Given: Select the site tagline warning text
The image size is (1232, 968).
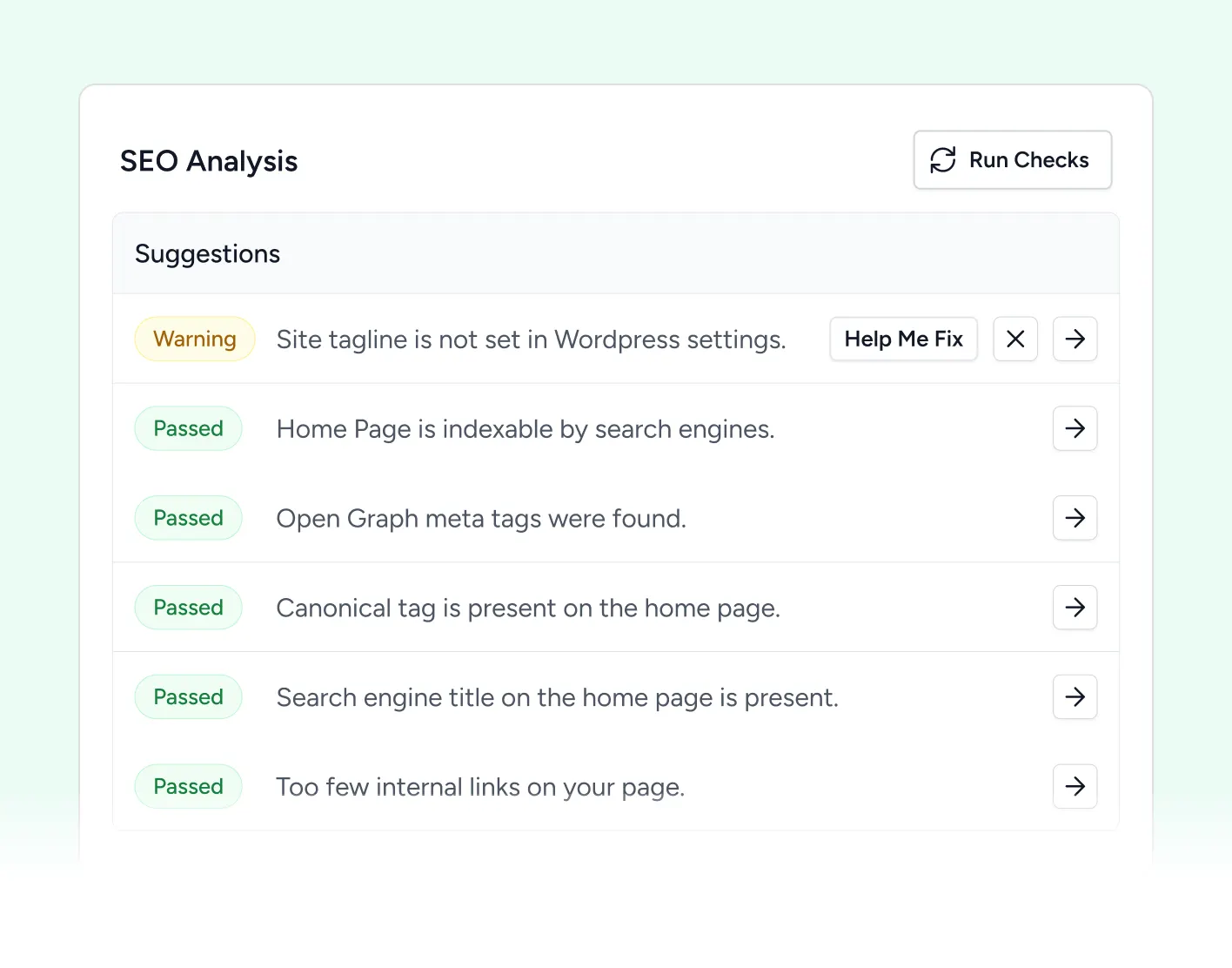Looking at the screenshot, I should pos(531,339).
